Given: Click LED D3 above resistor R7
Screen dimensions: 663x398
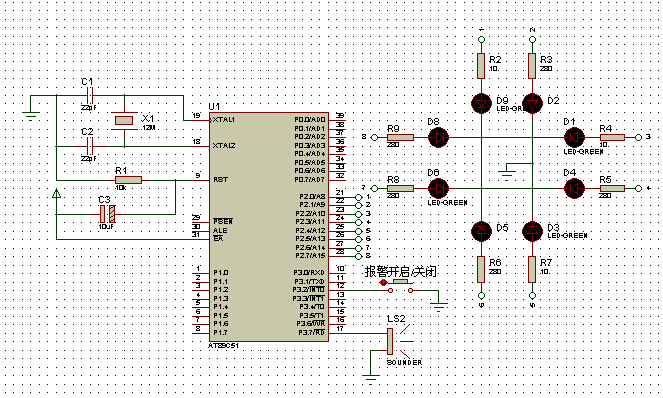Looking at the screenshot, I should (x=532, y=231).
